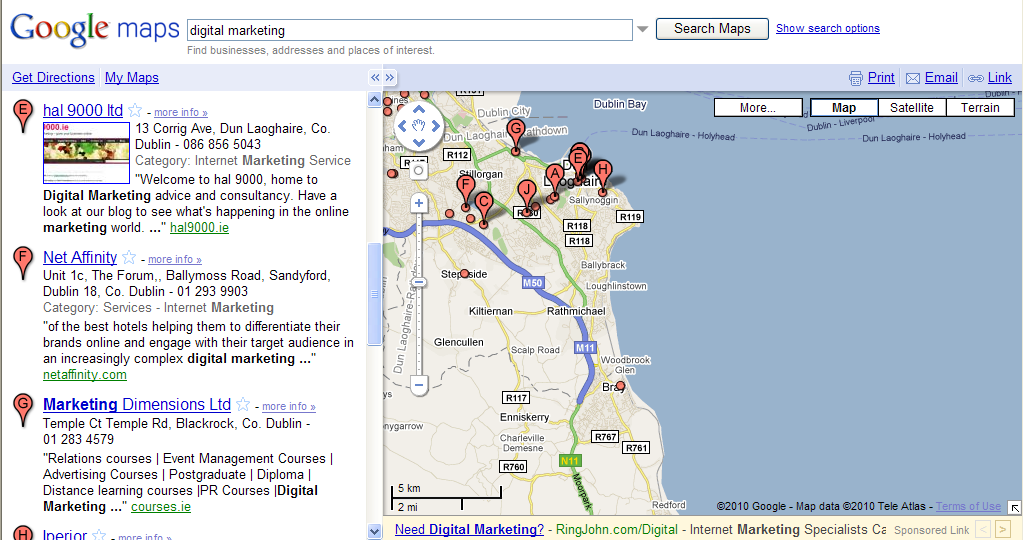Visit the hal9000.ie link
The width and height of the screenshot is (1024, 540).
coord(199,228)
